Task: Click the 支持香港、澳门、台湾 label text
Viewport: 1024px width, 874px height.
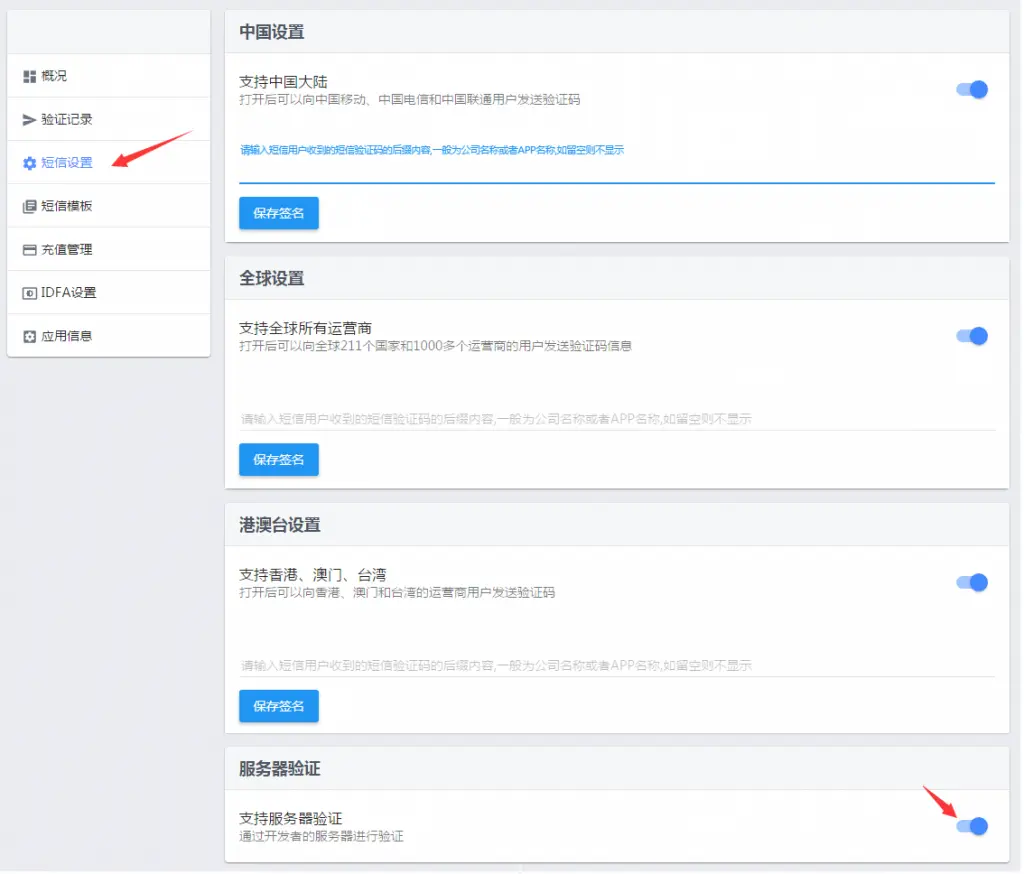Action: 312,574
